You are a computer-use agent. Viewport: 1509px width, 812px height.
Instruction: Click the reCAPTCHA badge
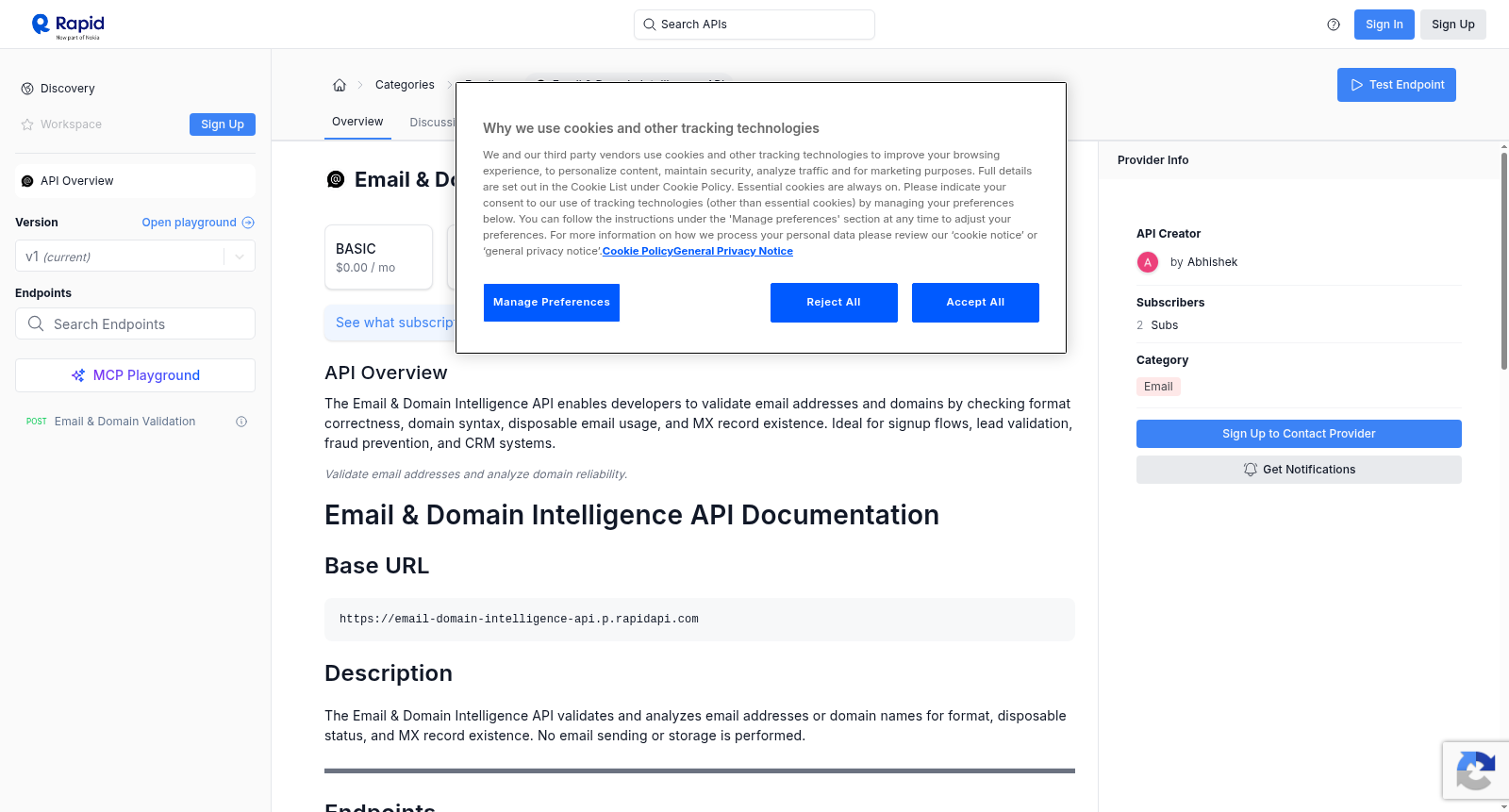(x=1475, y=771)
